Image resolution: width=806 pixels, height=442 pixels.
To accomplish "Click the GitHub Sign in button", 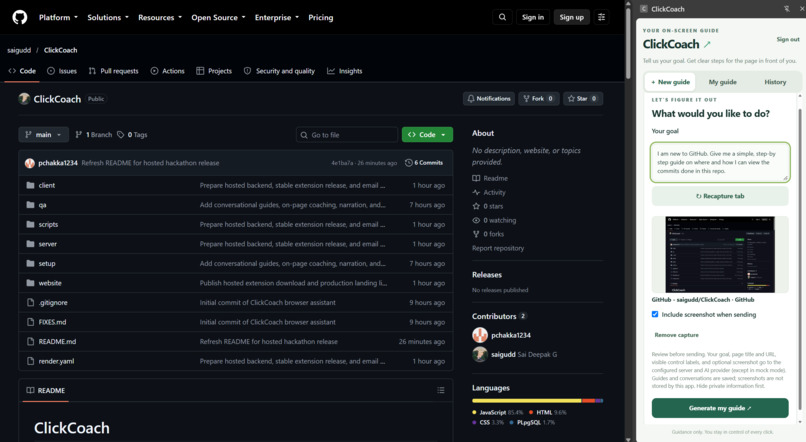I will pyautogui.click(x=533, y=17).
